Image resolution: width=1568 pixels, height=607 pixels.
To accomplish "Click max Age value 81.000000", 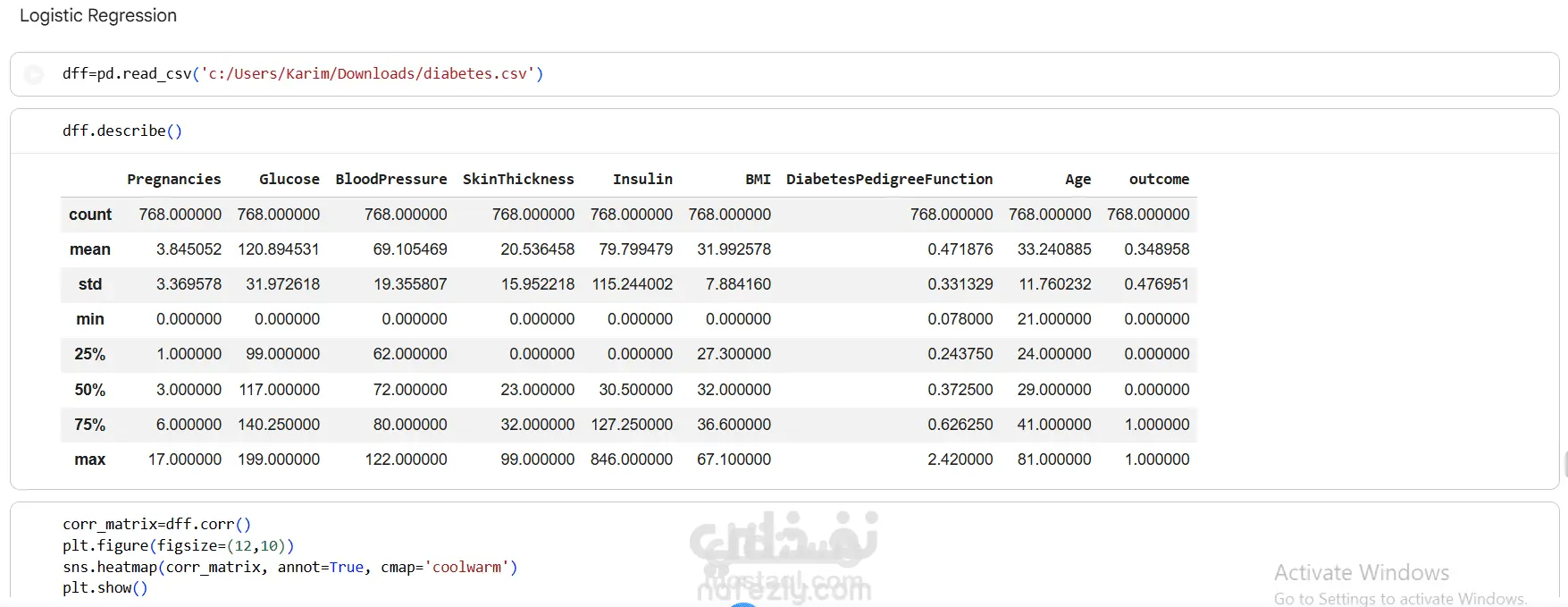I will 1054,459.
